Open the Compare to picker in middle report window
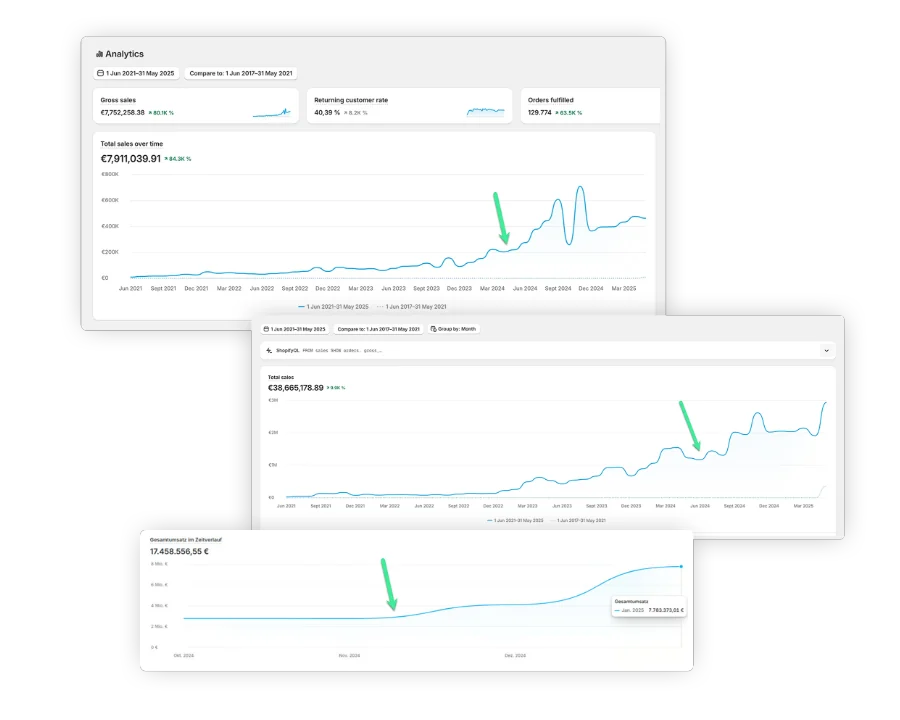This screenshot has width=900, height=720. pos(378,329)
